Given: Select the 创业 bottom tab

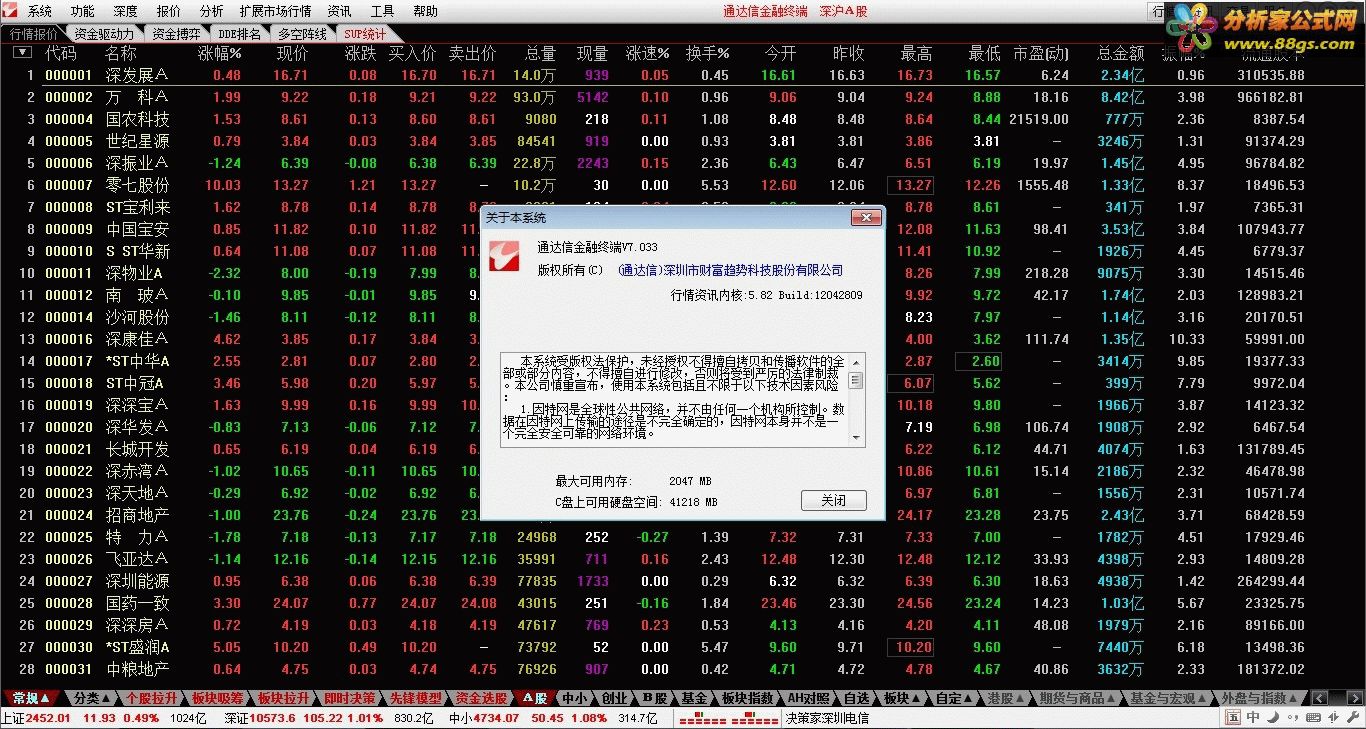Looking at the screenshot, I should coord(614,698).
